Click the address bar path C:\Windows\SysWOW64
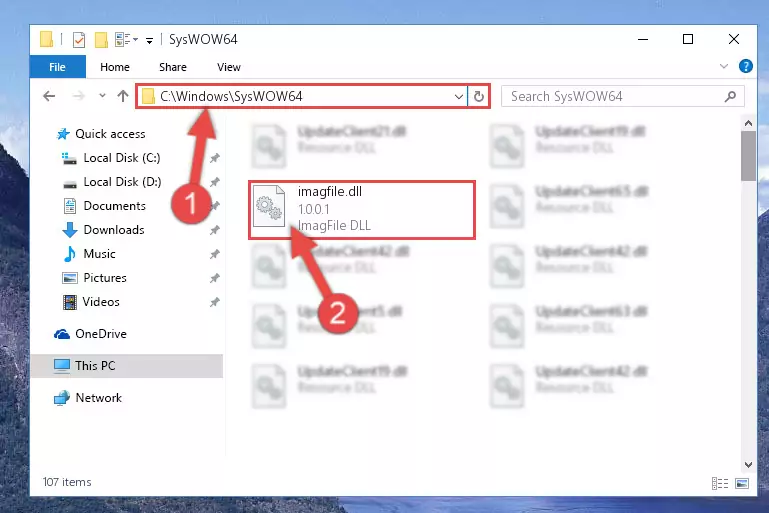This screenshot has width=769, height=513. [x=231, y=96]
